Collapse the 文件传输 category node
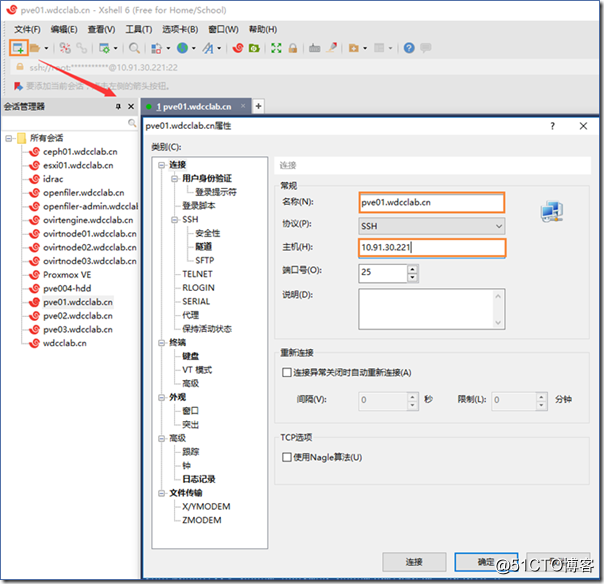This screenshot has width=604, height=584. [x=161, y=493]
